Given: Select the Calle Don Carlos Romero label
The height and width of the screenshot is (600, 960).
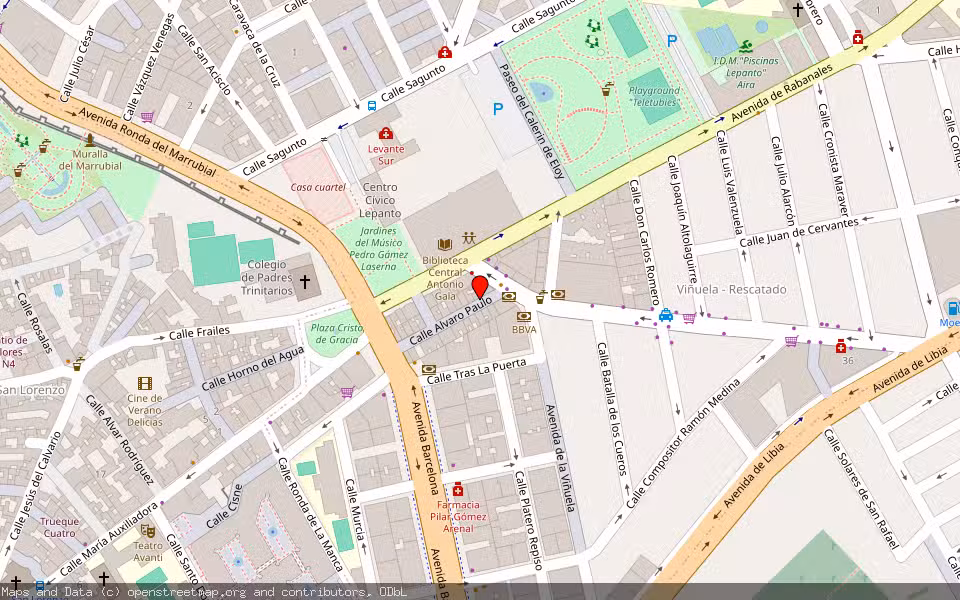Looking at the screenshot, I should (643, 242).
